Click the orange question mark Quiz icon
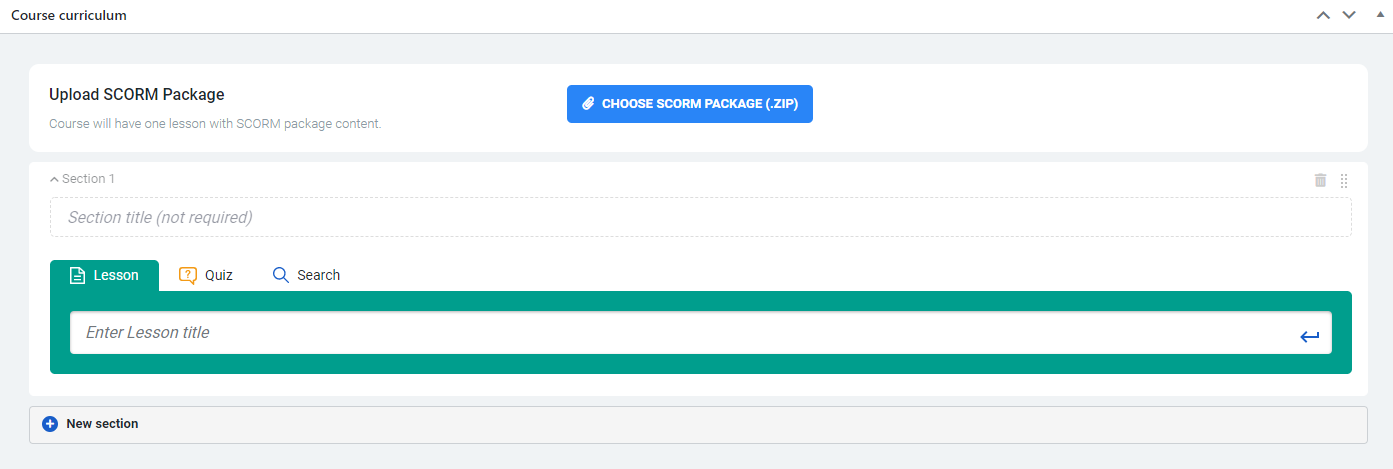Viewport: 1393px width, 469px height. point(188,275)
